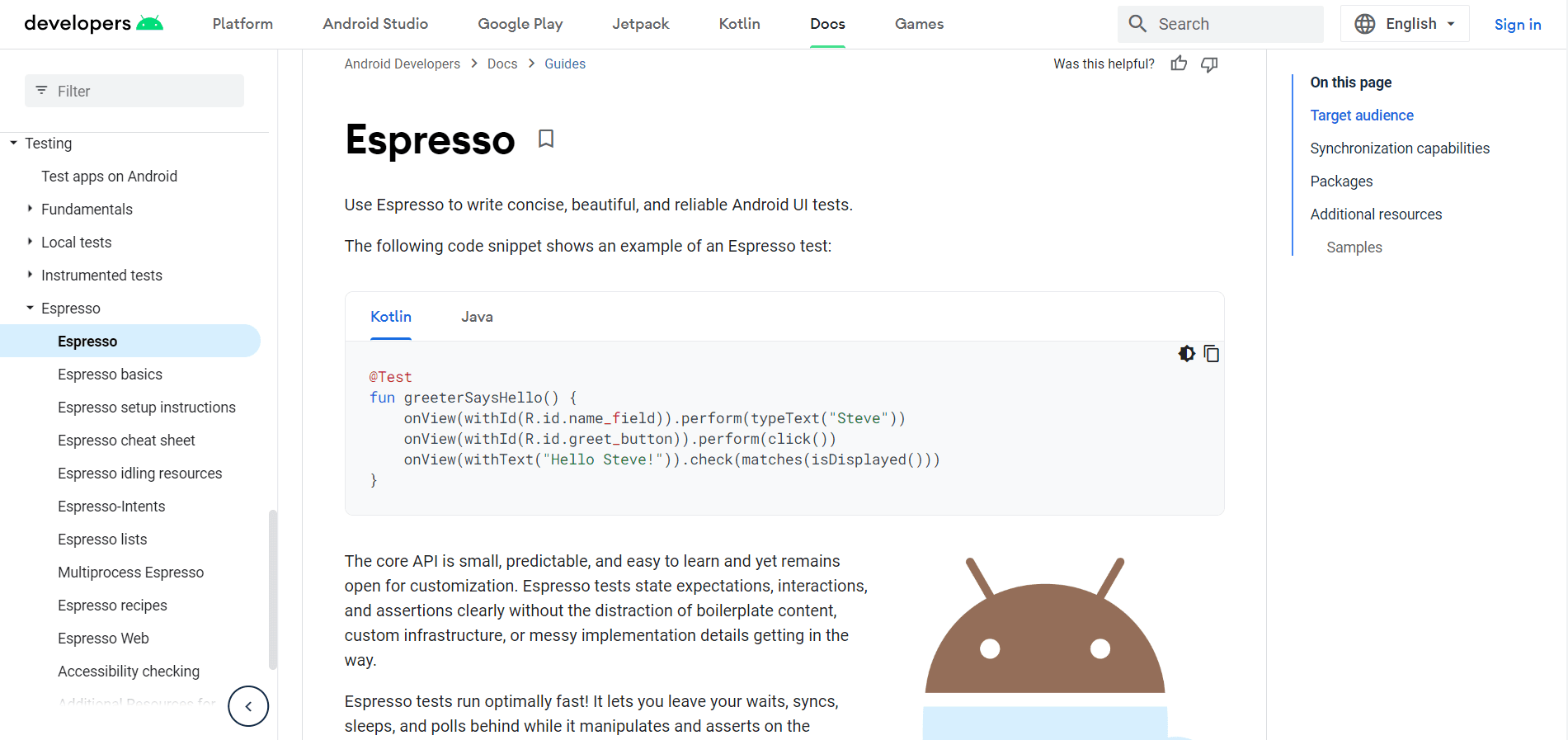Click the globe language icon
Image resolution: width=1568 pixels, height=740 pixels.
(x=1365, y=24)
